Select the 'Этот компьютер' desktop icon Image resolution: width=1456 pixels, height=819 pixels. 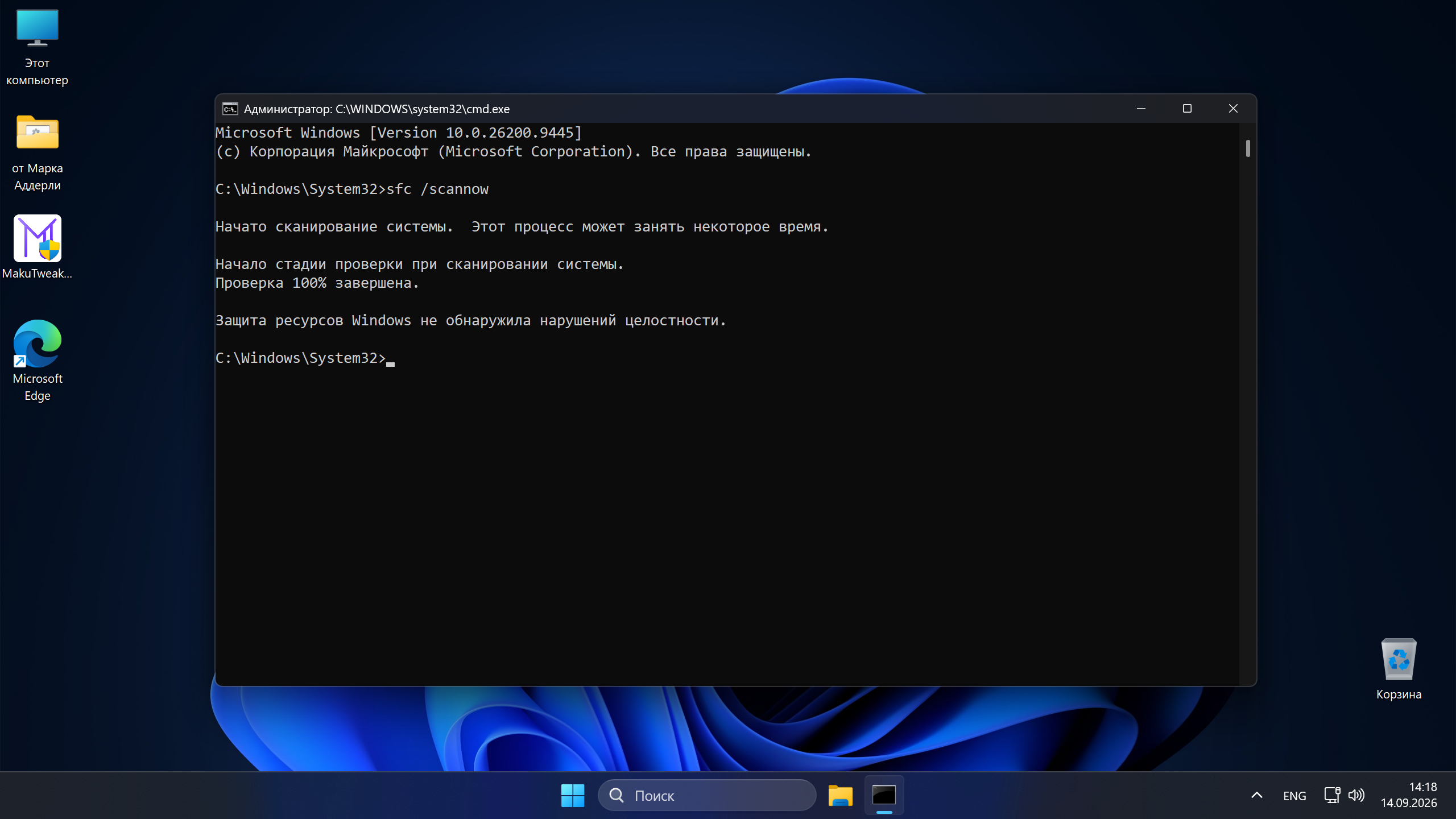pyautogui.click(x=37, y=48)
